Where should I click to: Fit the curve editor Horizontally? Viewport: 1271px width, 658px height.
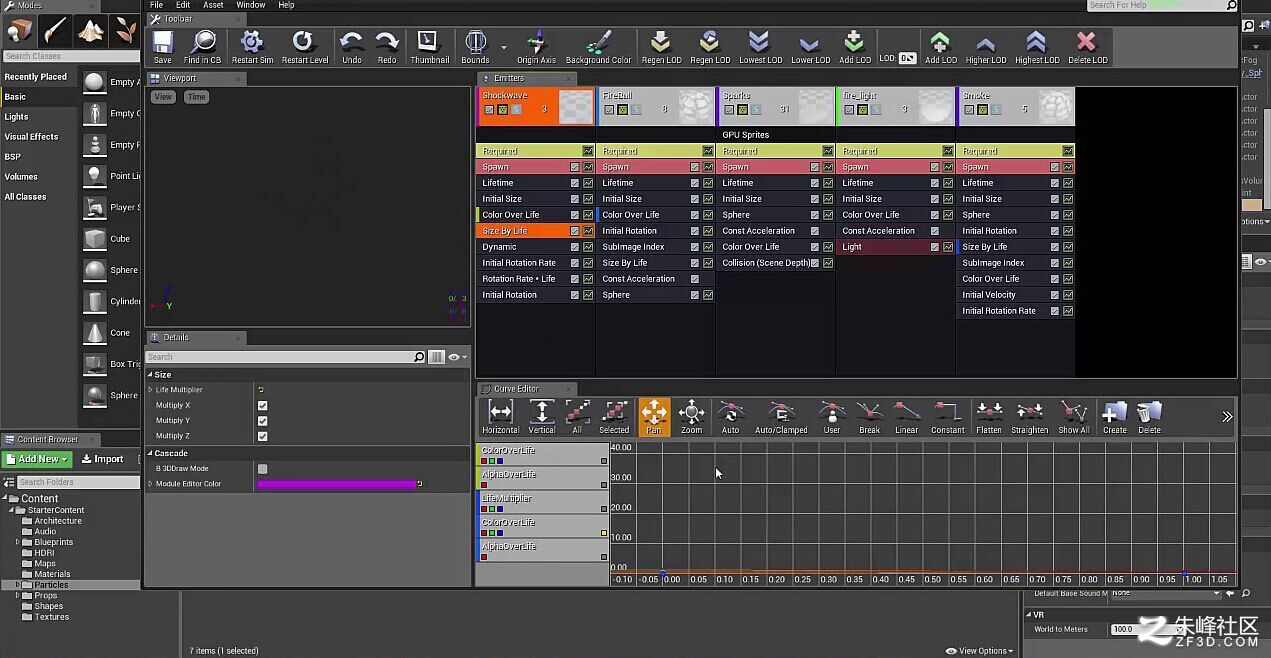[500, 417]
